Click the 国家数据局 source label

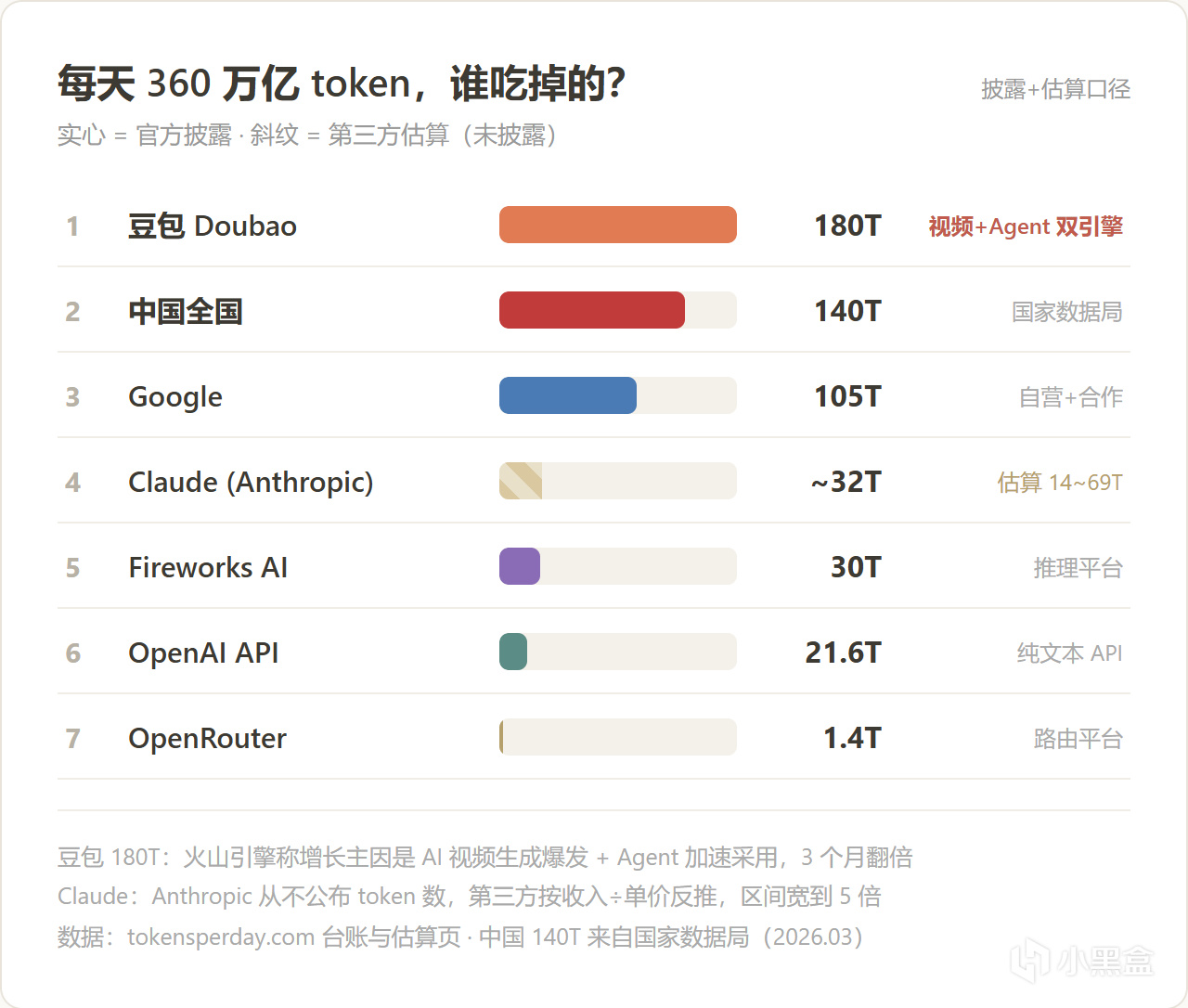(x=1067, y=312)
